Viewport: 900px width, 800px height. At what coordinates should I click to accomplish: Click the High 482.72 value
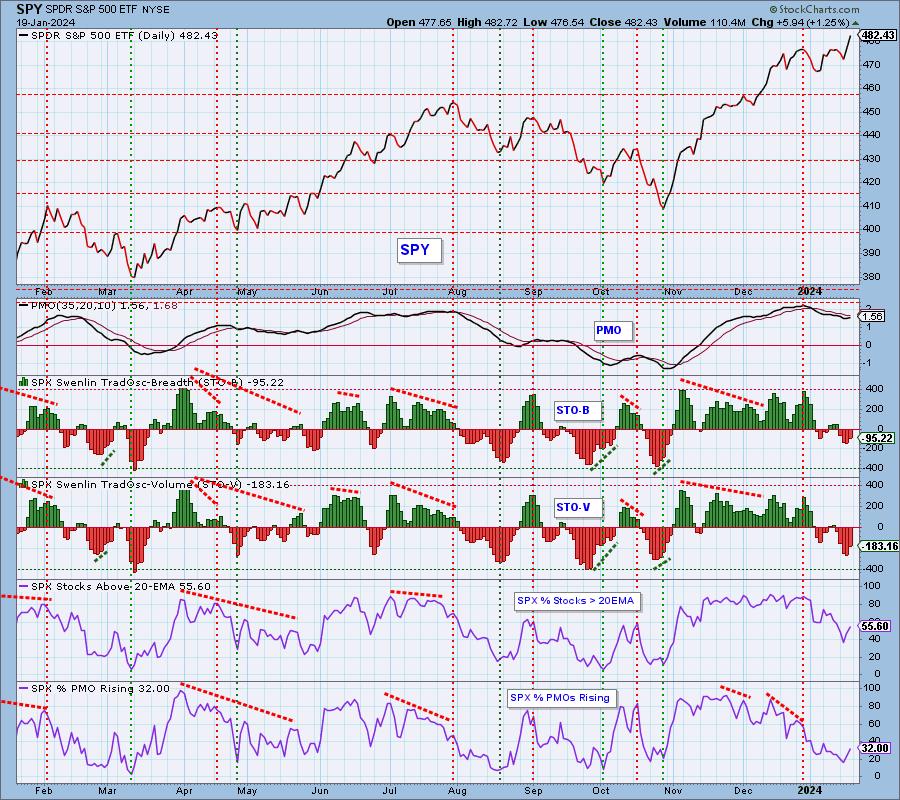point(487,22)
